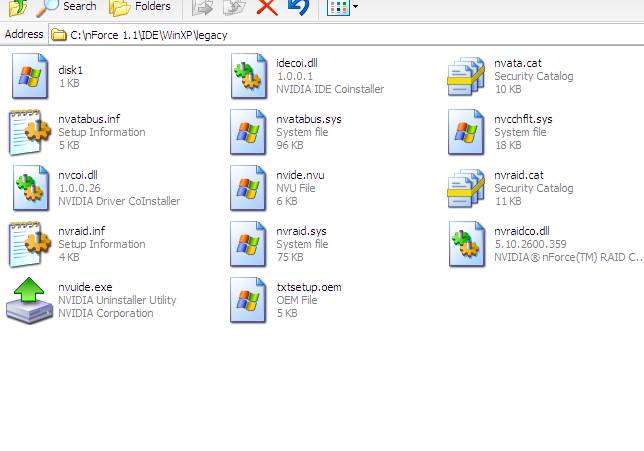Click the "idecoi.dll" file name

click(297, 63)
